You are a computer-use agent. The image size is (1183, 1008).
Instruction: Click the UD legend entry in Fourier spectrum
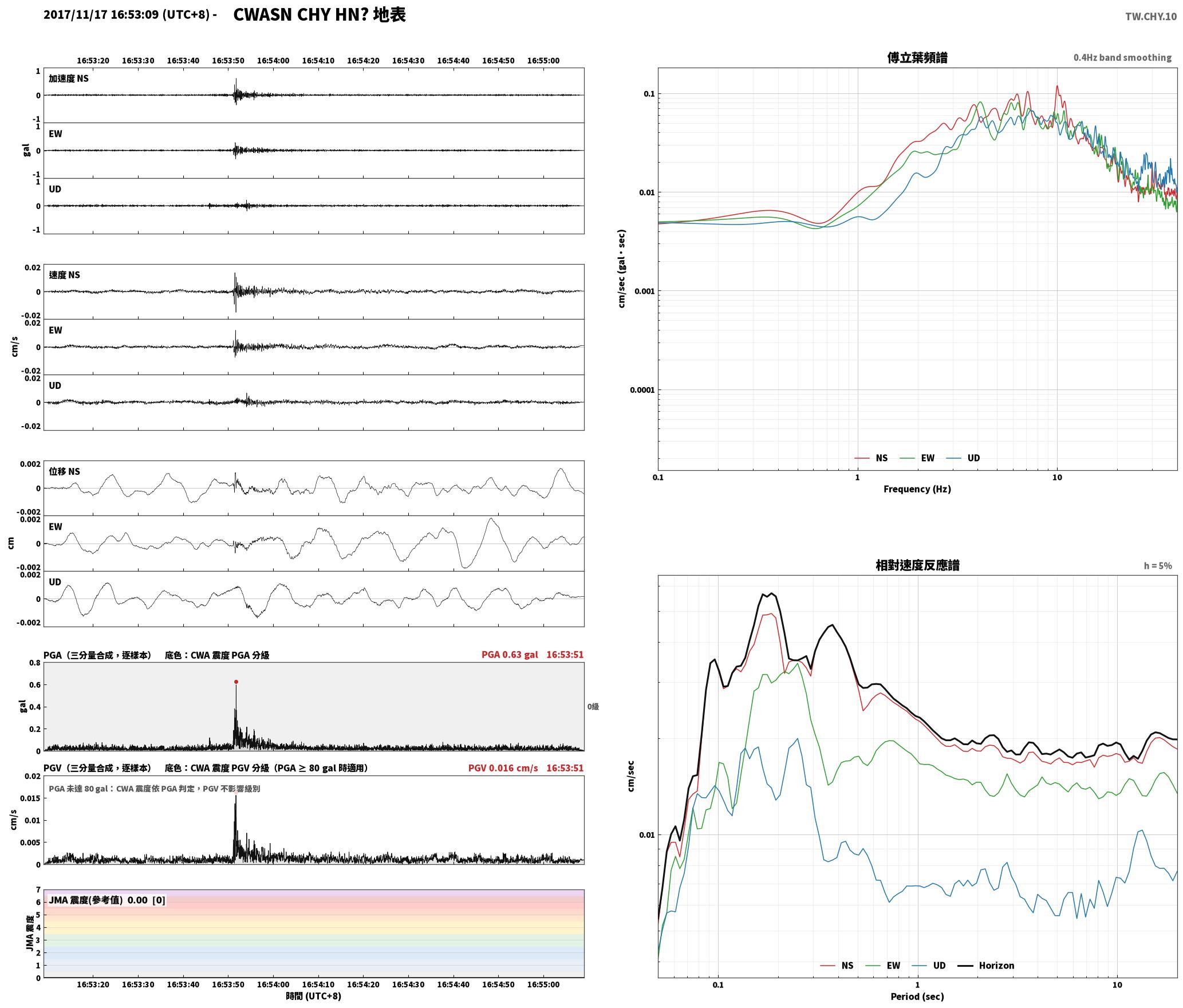tap(963, 458)
